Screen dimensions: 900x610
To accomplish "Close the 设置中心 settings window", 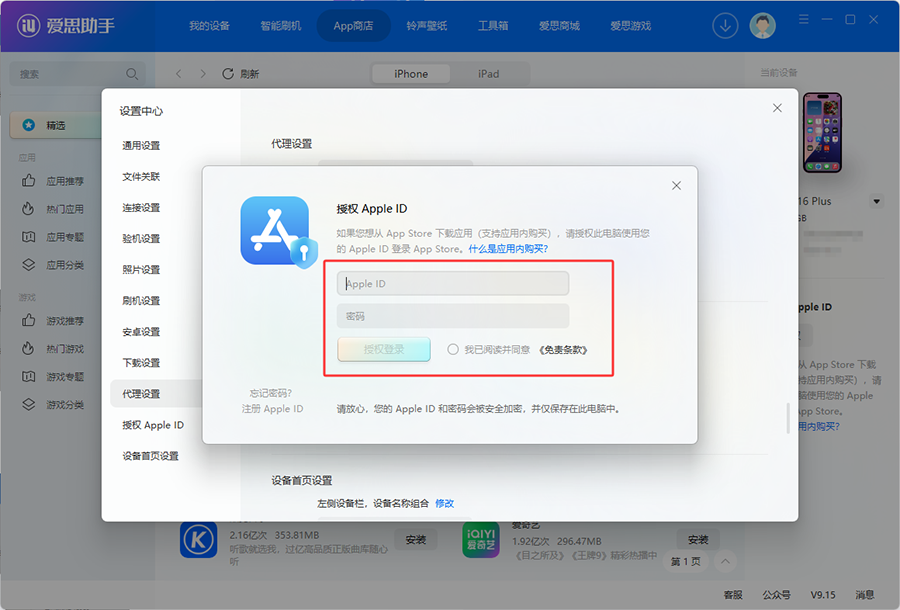I will pyautogui.click(x=777, y=108).
